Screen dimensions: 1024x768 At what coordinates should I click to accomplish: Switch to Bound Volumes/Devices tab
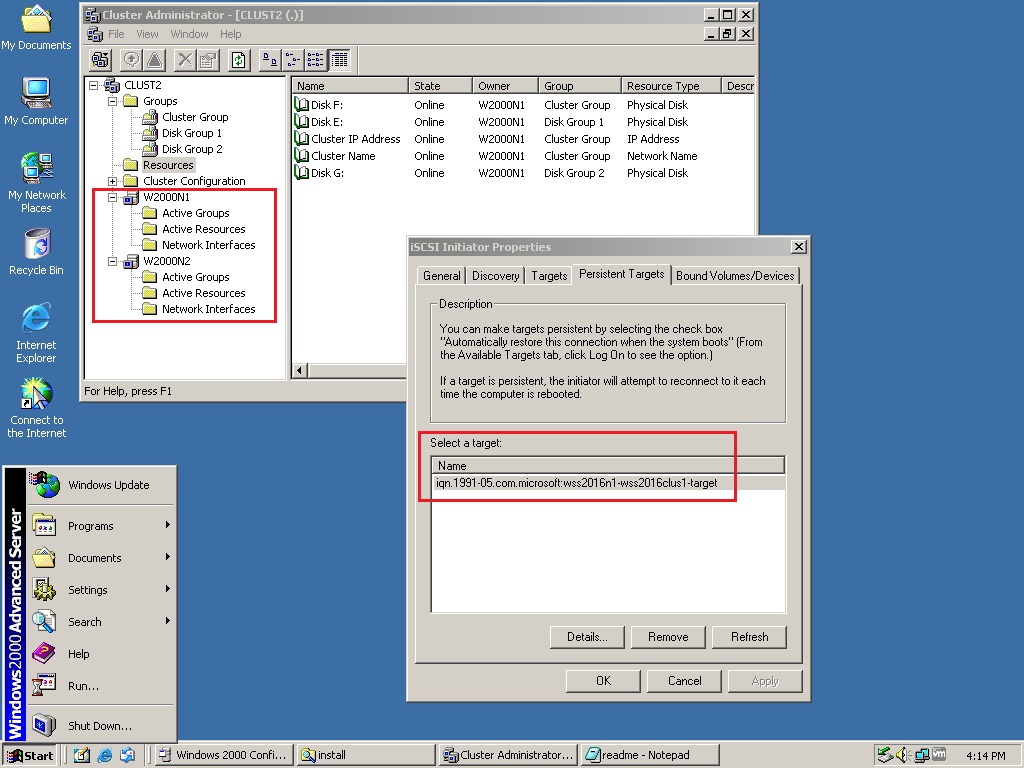pyautogui.click(x=735, y=276)
